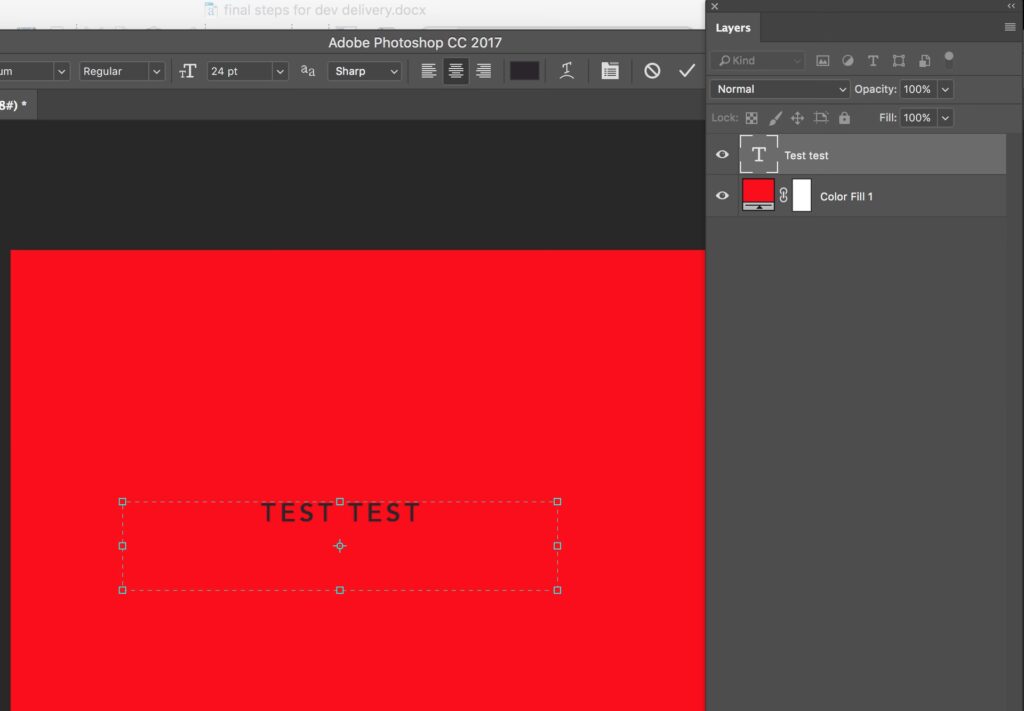Open the Create Warped Text tool

point(567,71)
